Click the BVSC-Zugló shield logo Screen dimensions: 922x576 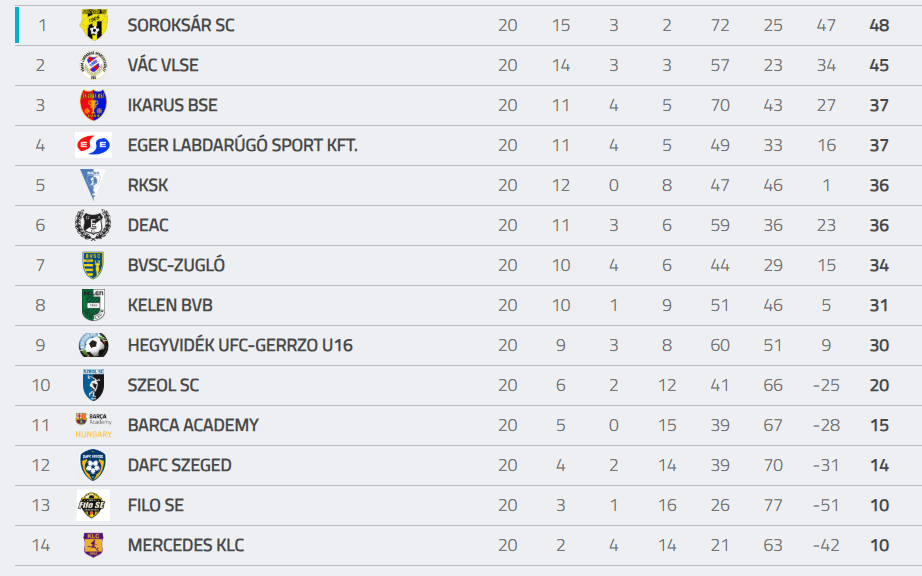click(93, 265)
